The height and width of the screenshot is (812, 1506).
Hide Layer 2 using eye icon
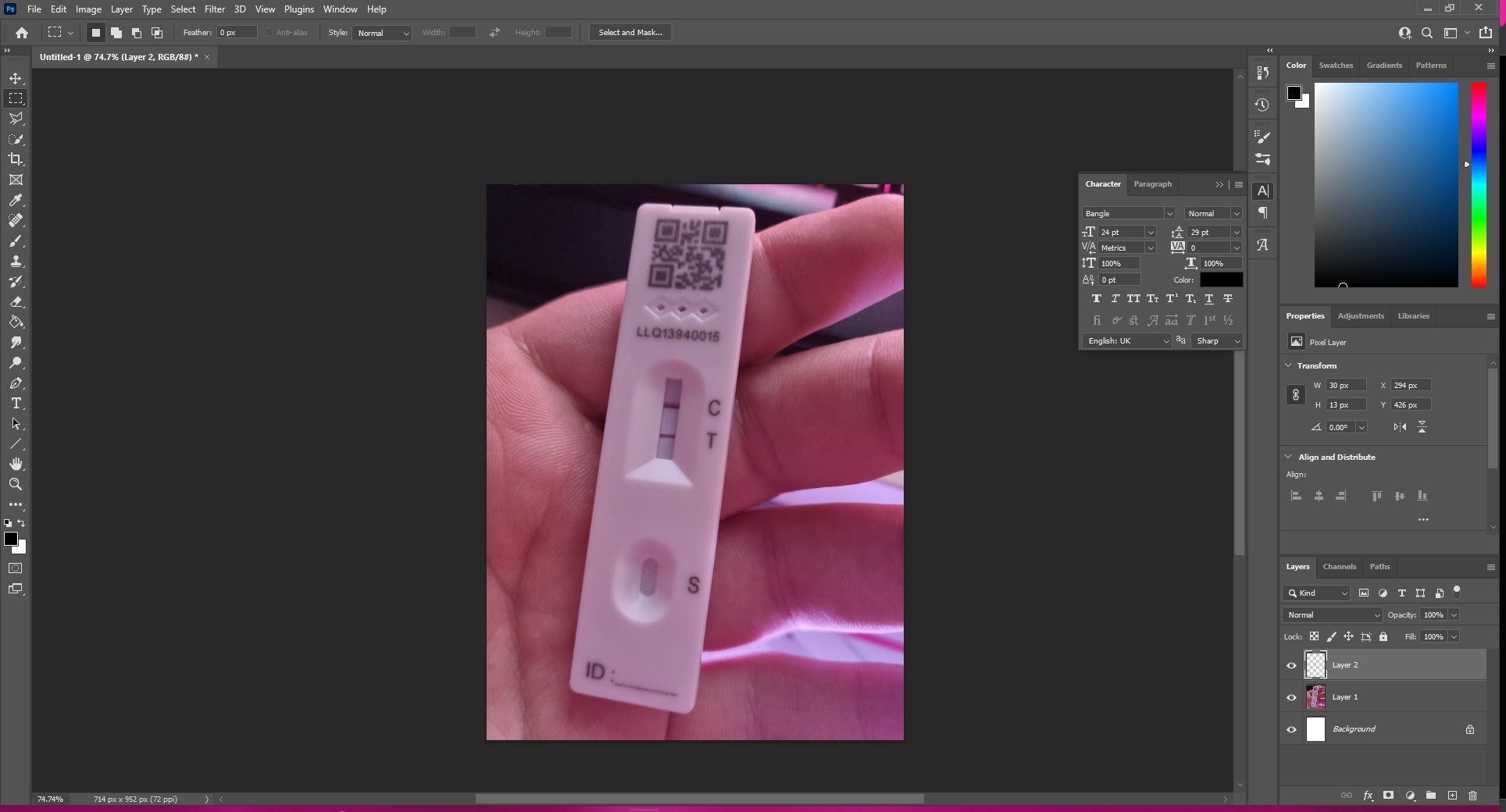click(x=1291, y=666)
